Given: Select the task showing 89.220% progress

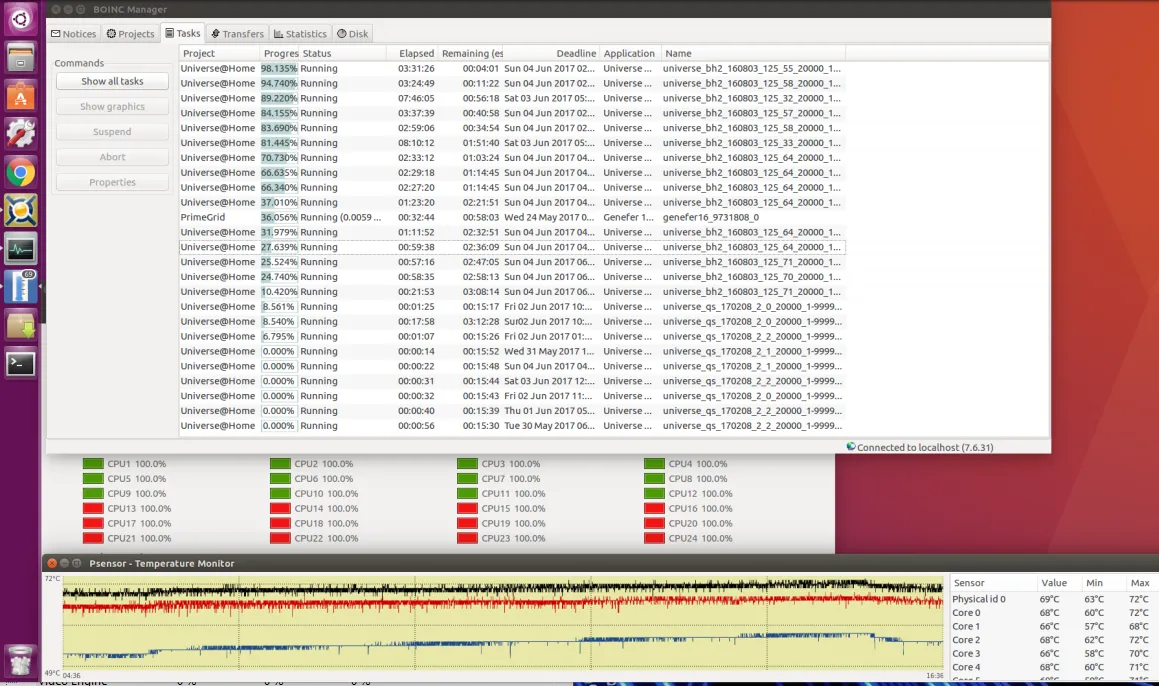Looking at the screenshot, I should point(512,98).
